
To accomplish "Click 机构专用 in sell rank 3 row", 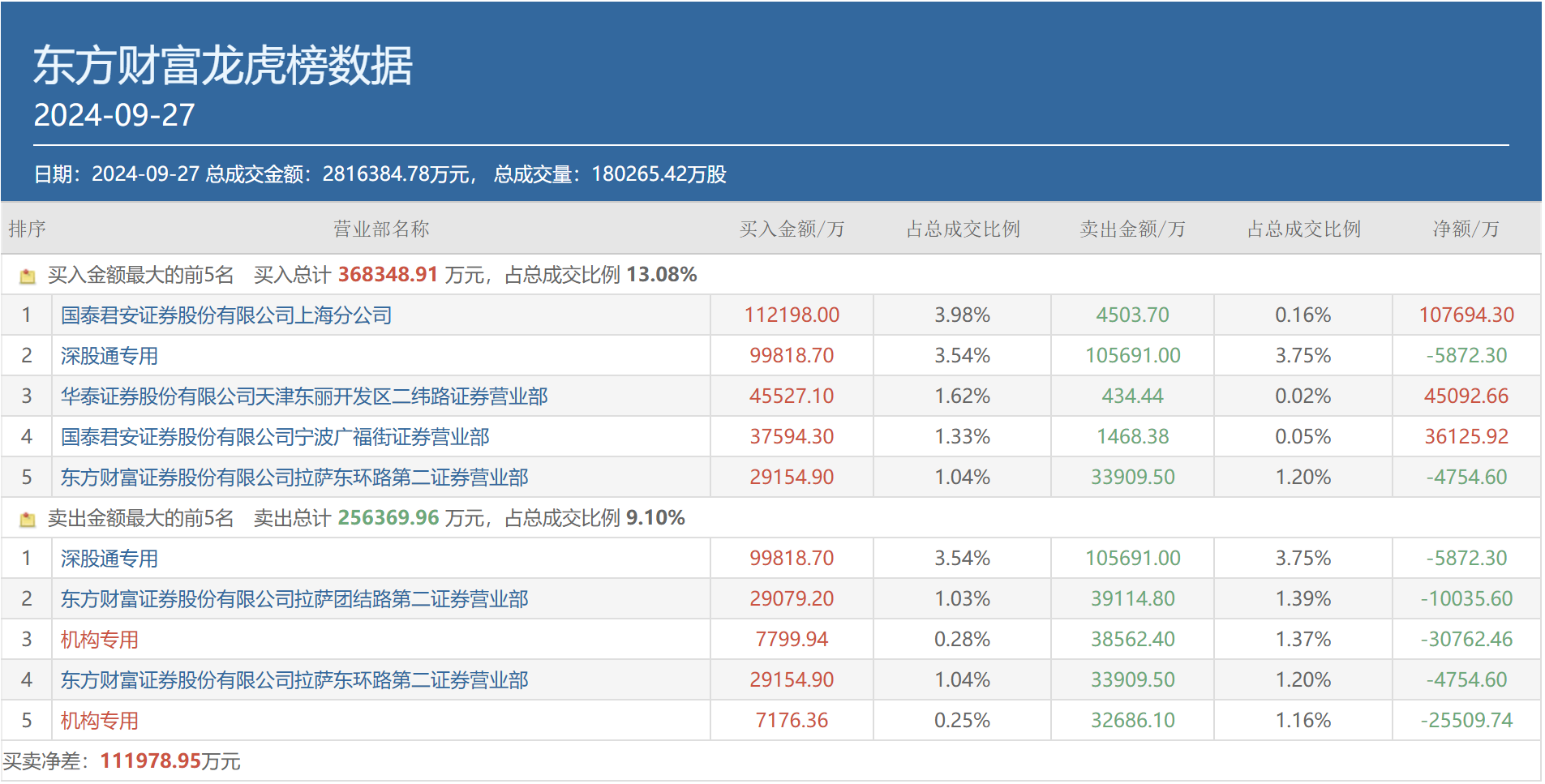I will [x=100, y=640].
